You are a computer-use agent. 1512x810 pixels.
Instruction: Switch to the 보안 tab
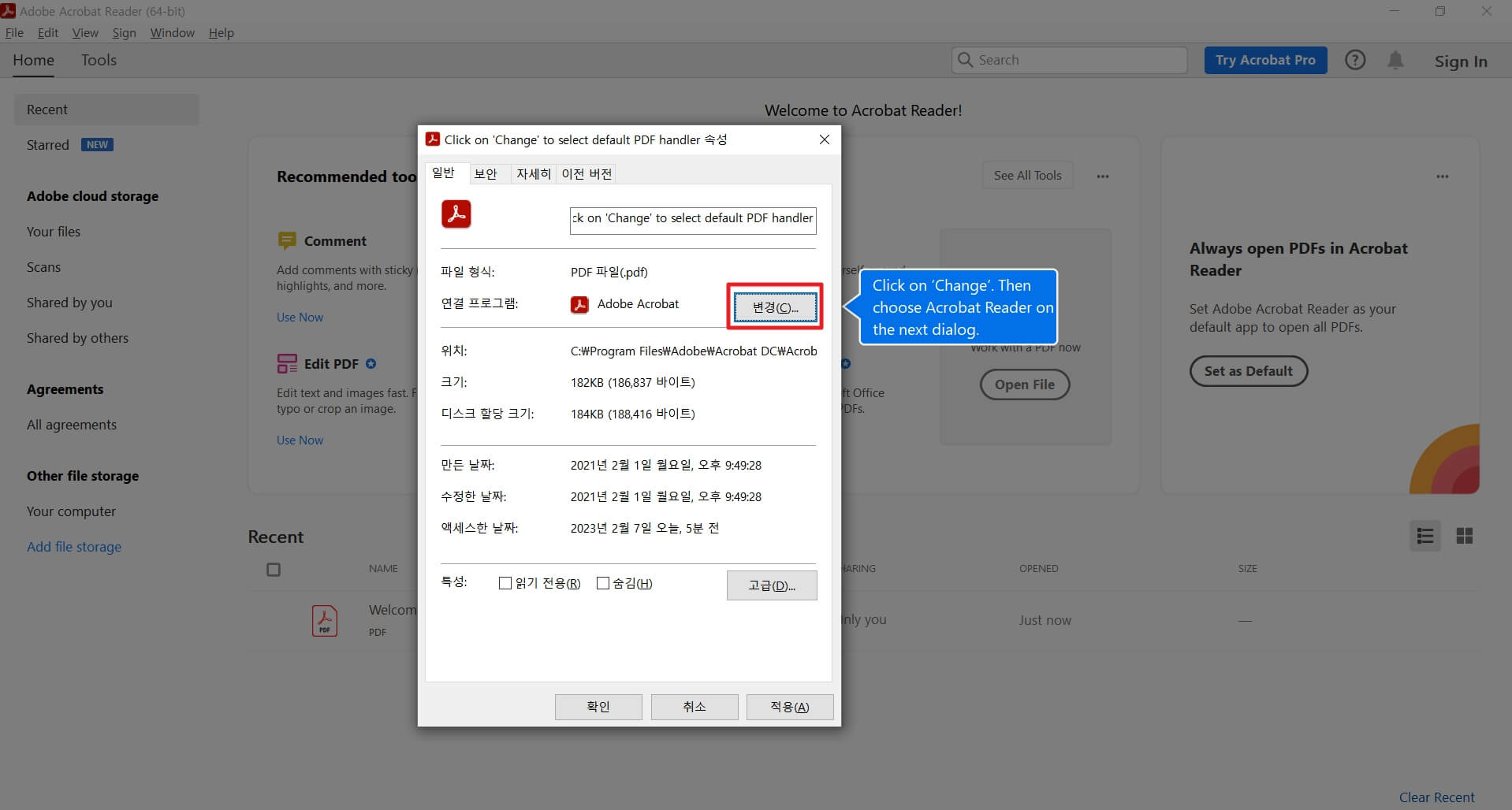(x=487, y=173)
